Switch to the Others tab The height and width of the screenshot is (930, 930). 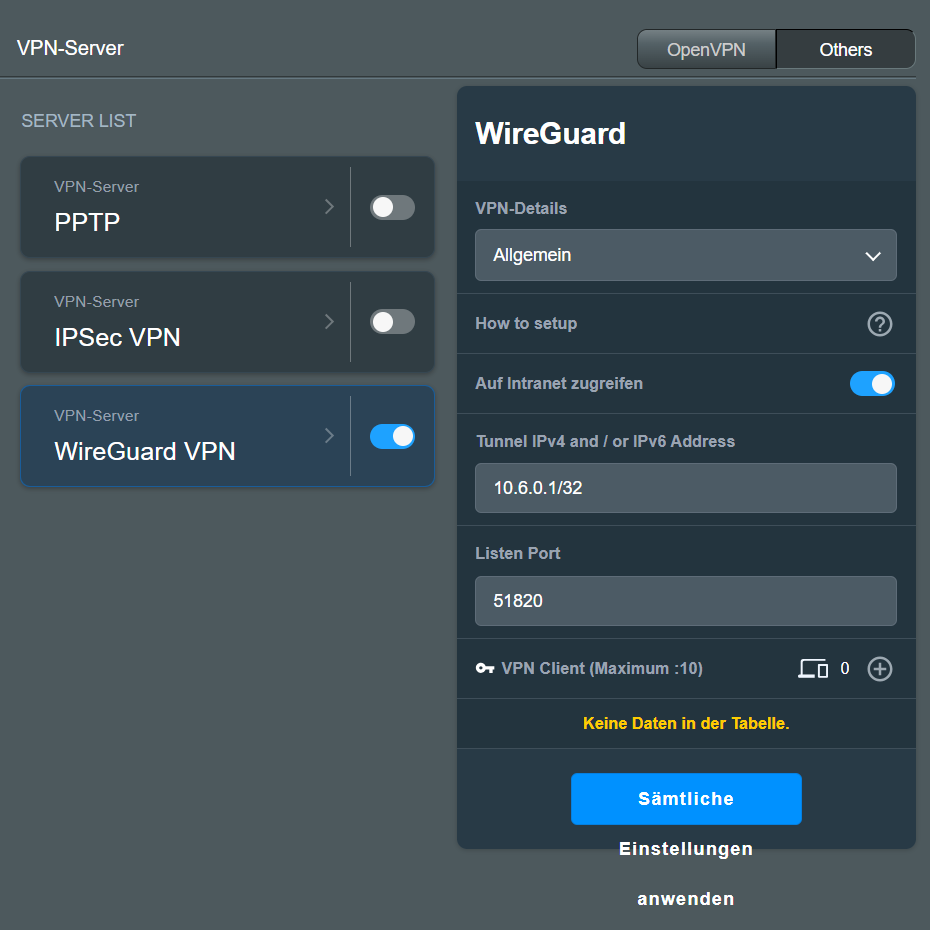click(x=845, y=50)
